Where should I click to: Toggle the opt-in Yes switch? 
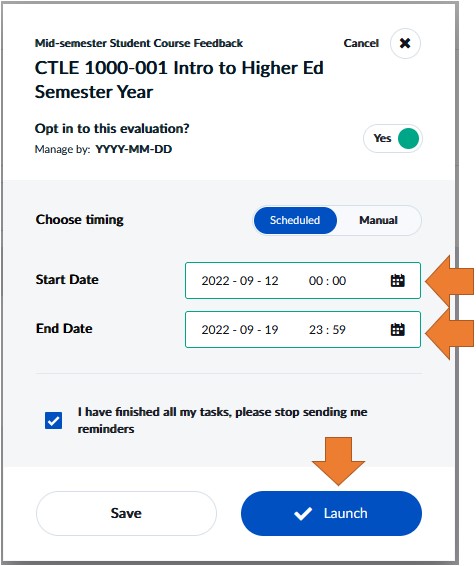pos(393,138)
